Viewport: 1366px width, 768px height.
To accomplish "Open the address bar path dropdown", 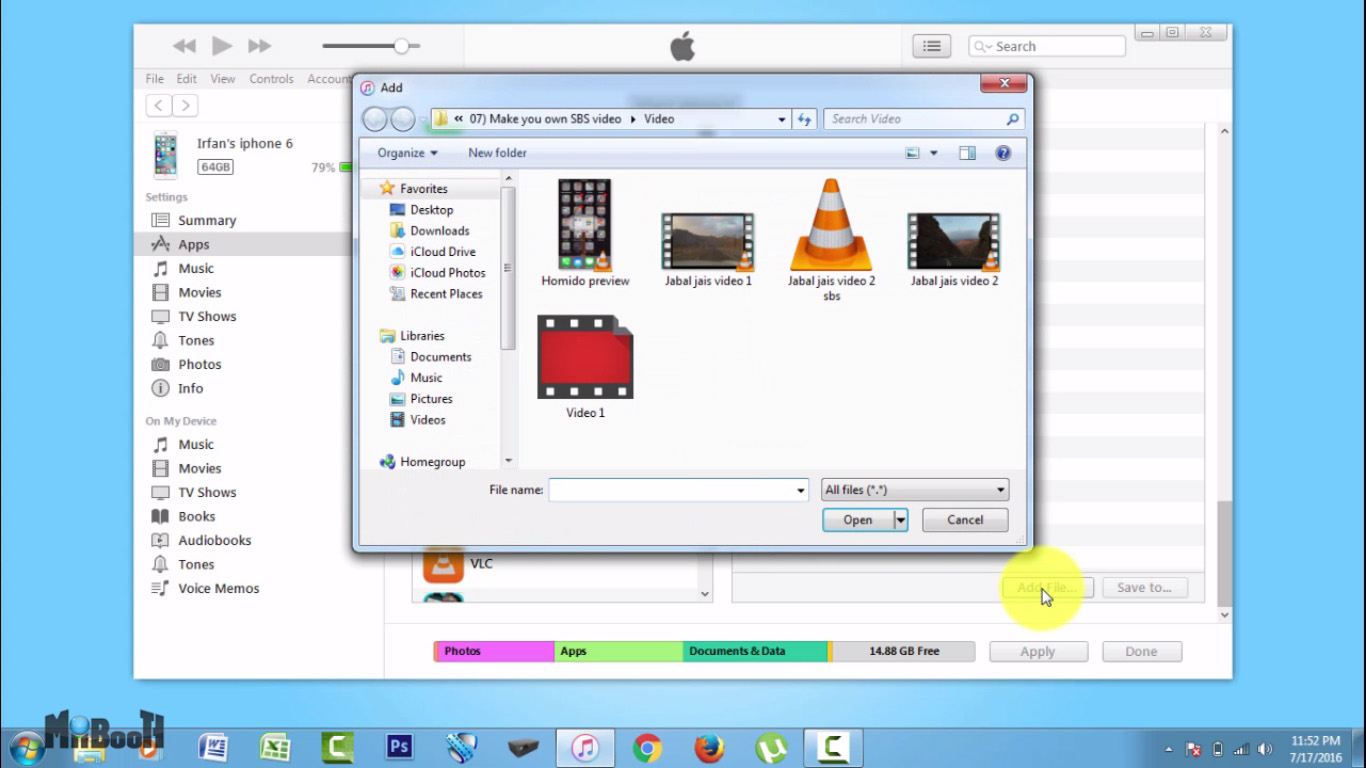I will tap(782, 119).
